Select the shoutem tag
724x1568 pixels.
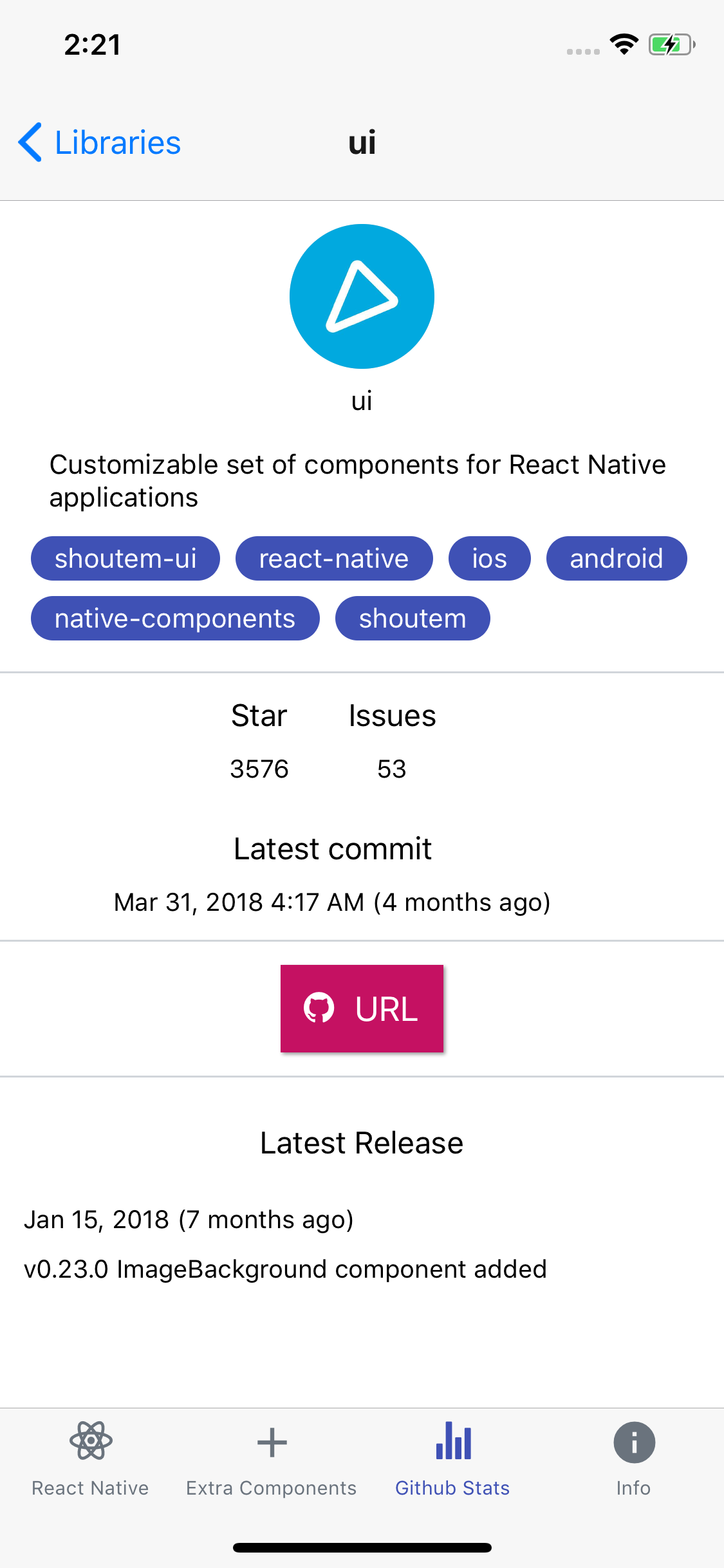(x=413, y=618)
